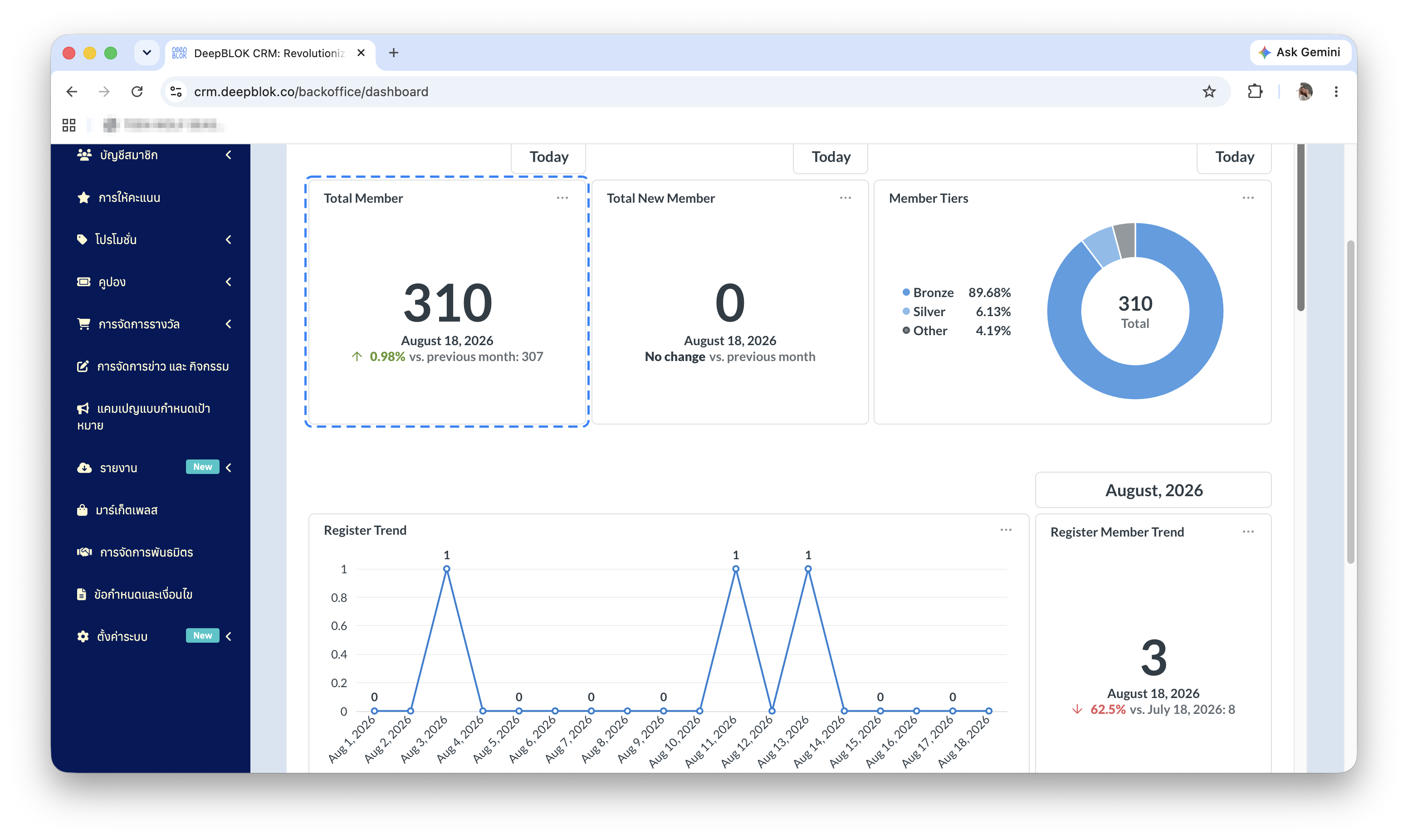Click the megaphone campaign icon
Screen dimensions: 1408x840
point(83,408)
